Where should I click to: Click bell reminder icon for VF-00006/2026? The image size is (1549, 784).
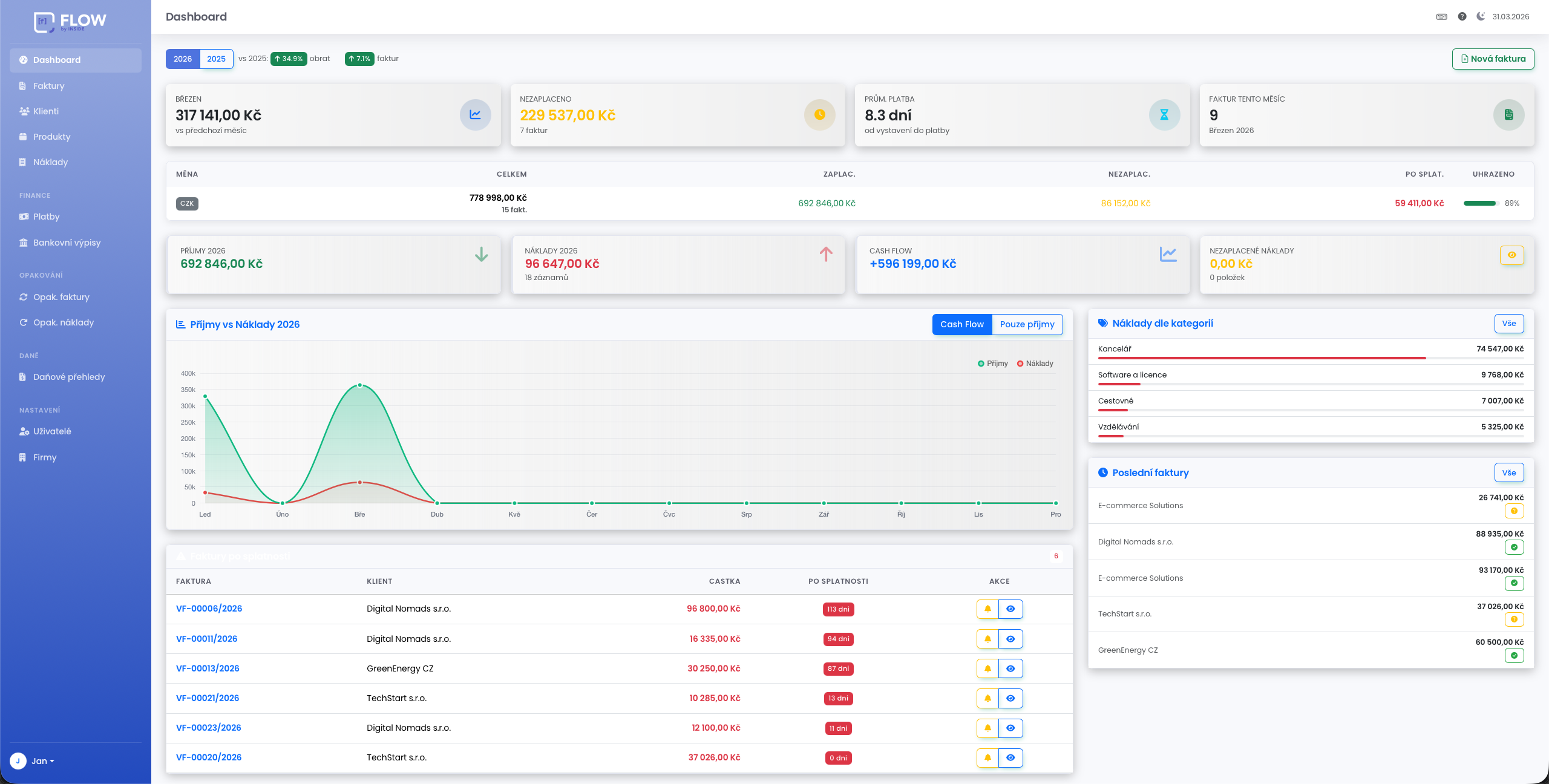[987, 609]
